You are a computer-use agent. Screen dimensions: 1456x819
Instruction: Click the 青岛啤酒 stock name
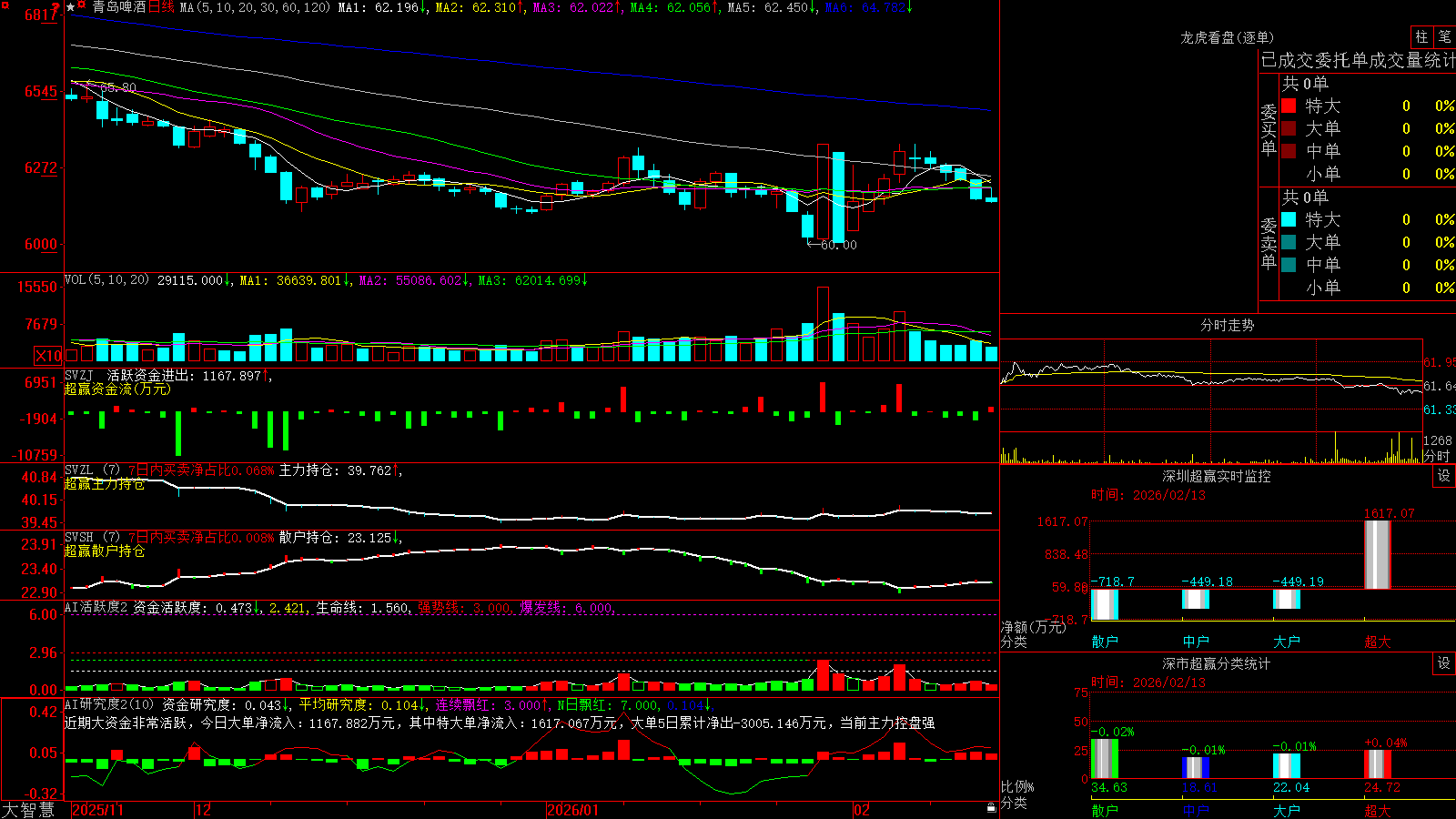118,7
